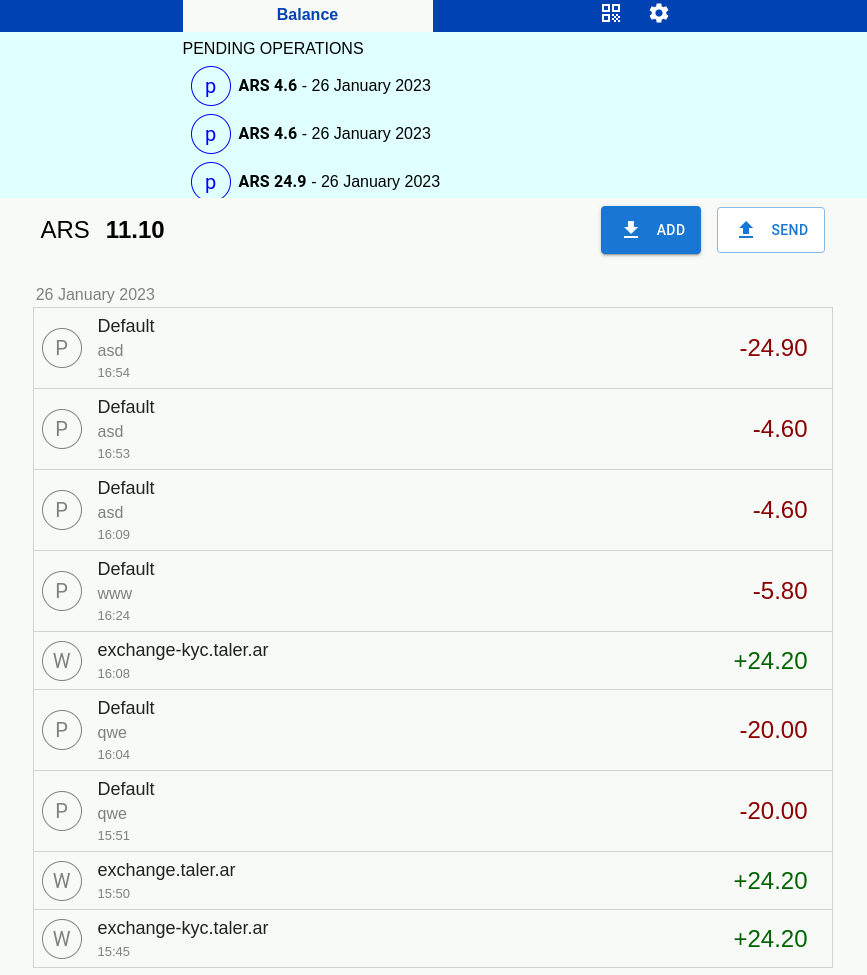867x975 pixels.
Task: Open the qwe payment at 15:51
Action: pos(432,811)
